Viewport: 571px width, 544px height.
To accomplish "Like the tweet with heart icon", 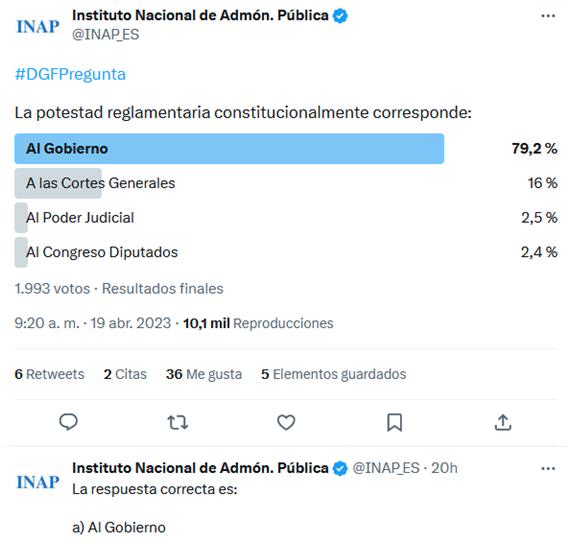I will tap(286, 422).
